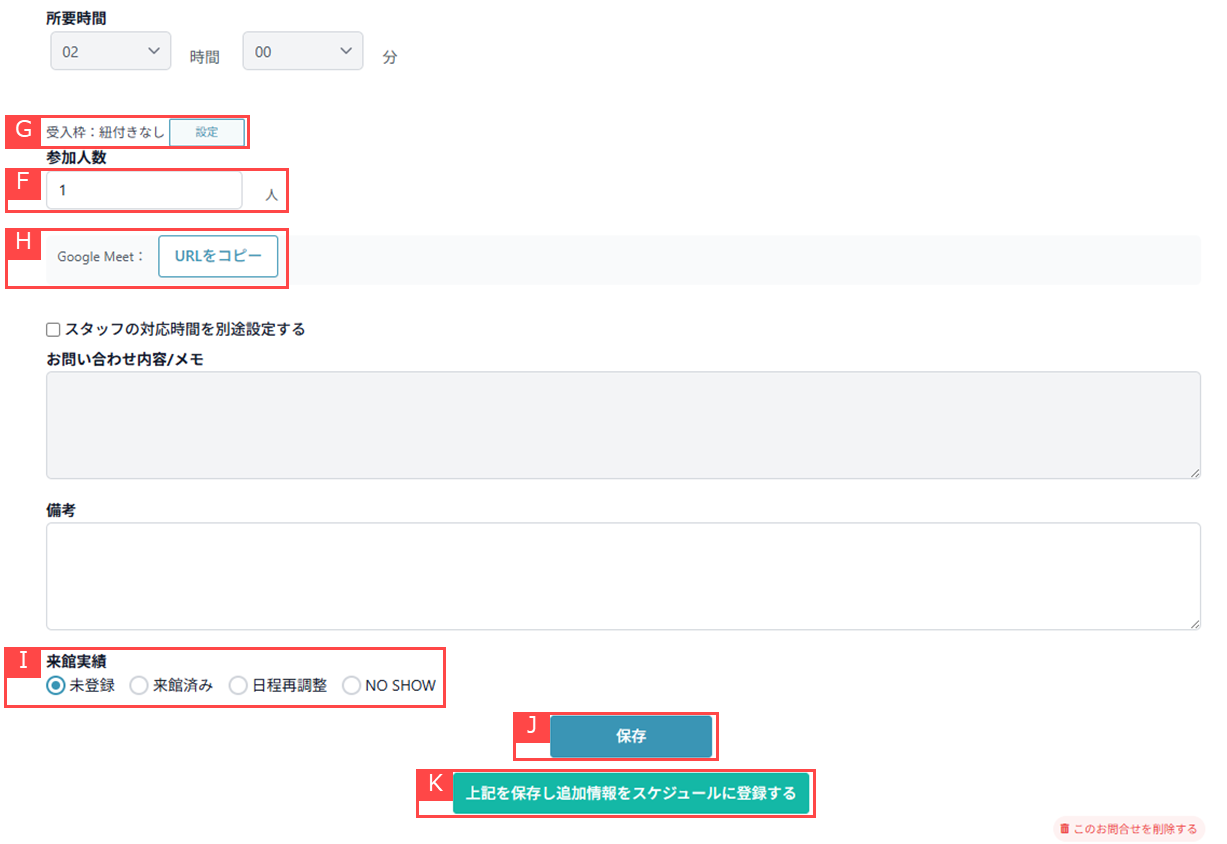Focus the 備考 text area
Screen dimensions: 1227x844
point(622,576)
